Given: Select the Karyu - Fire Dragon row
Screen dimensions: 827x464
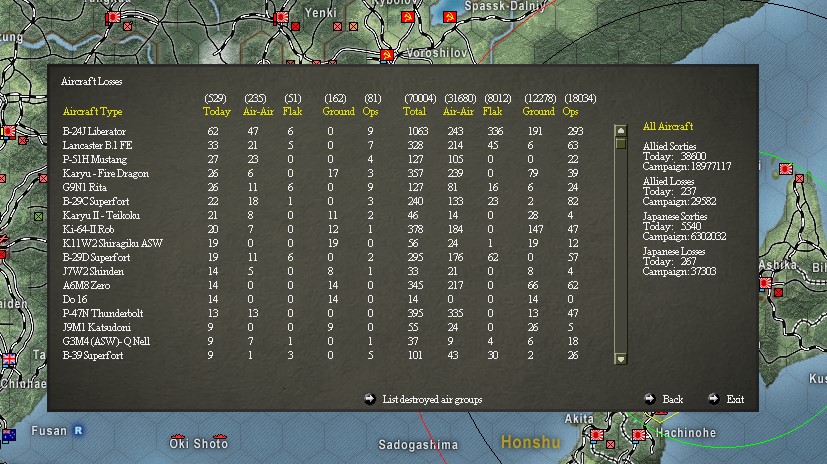Looking at the screenshot, I should [x=323, y=173].
